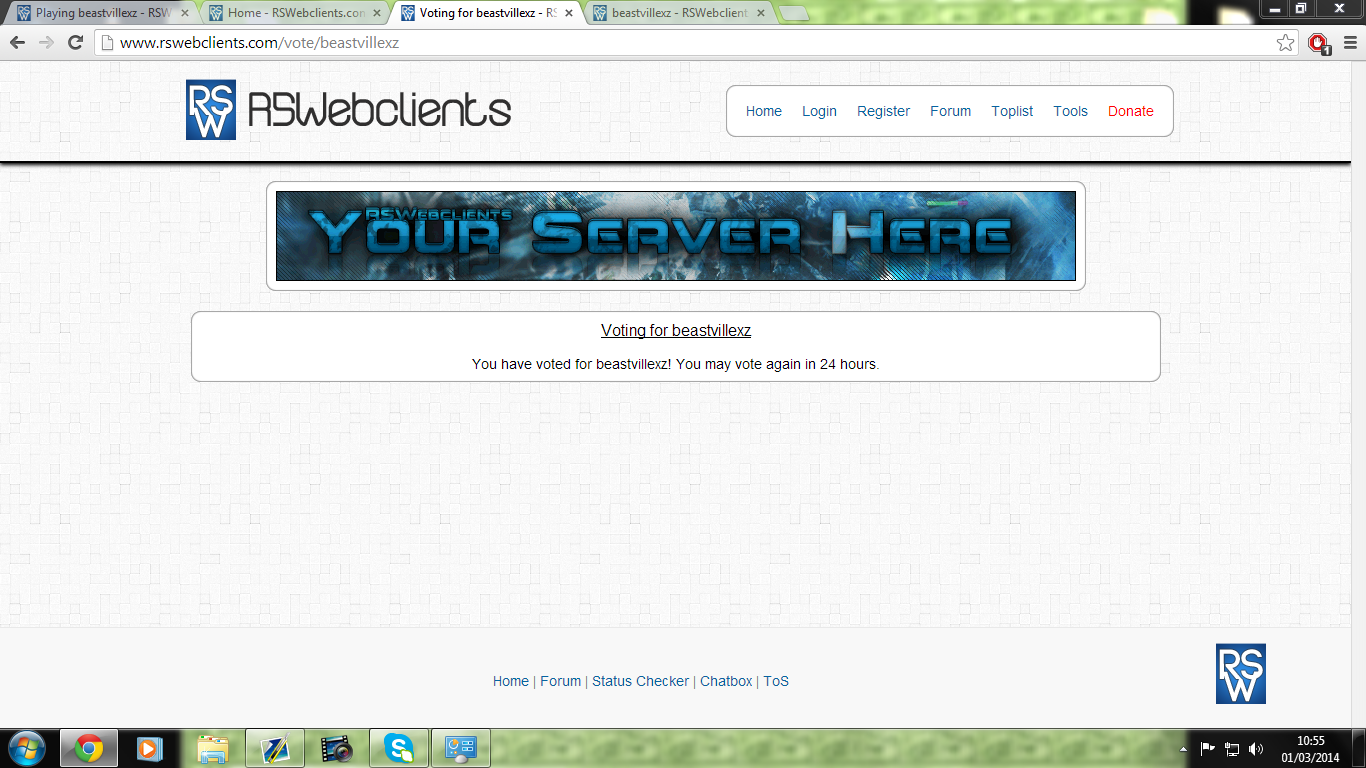This screenshot has width=1366, height=768.
Task: Close the Home - RSWebclients tab
Action: tap(377, 13)
